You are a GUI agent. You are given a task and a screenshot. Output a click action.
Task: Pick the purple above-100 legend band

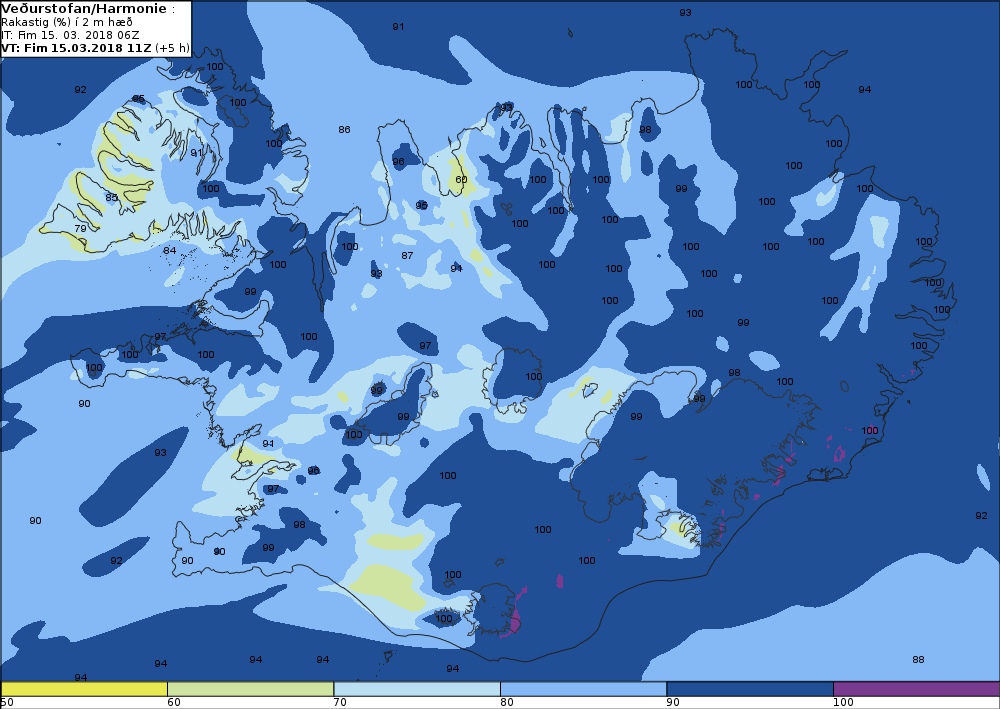916,689
